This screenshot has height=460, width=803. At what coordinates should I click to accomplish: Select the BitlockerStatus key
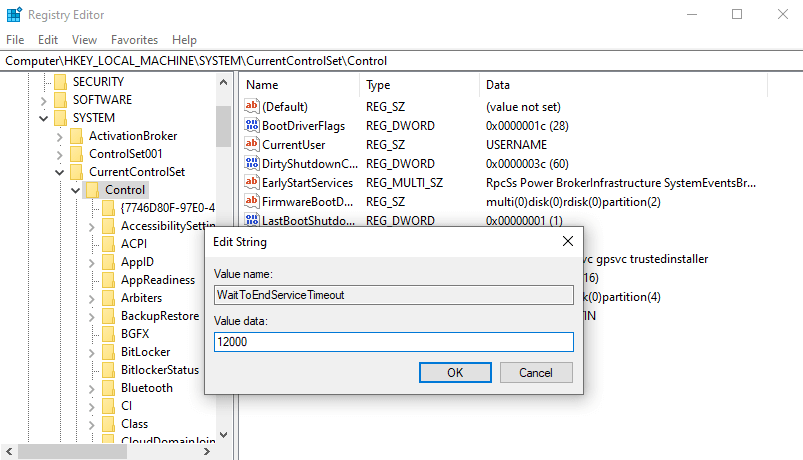pos(160,370)
